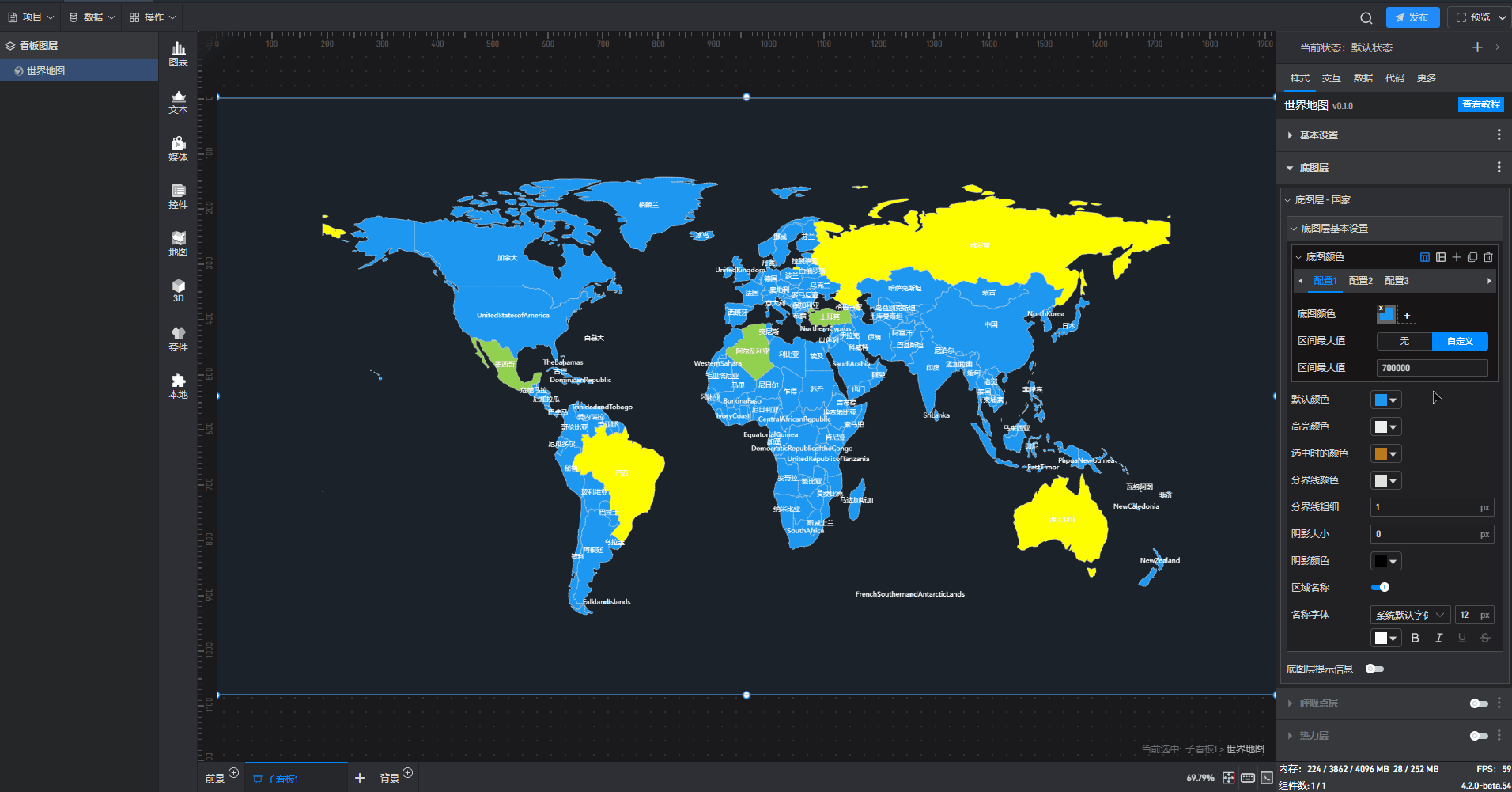
Task: Select the 文本 text component icon
Action: tap(178, 101)
